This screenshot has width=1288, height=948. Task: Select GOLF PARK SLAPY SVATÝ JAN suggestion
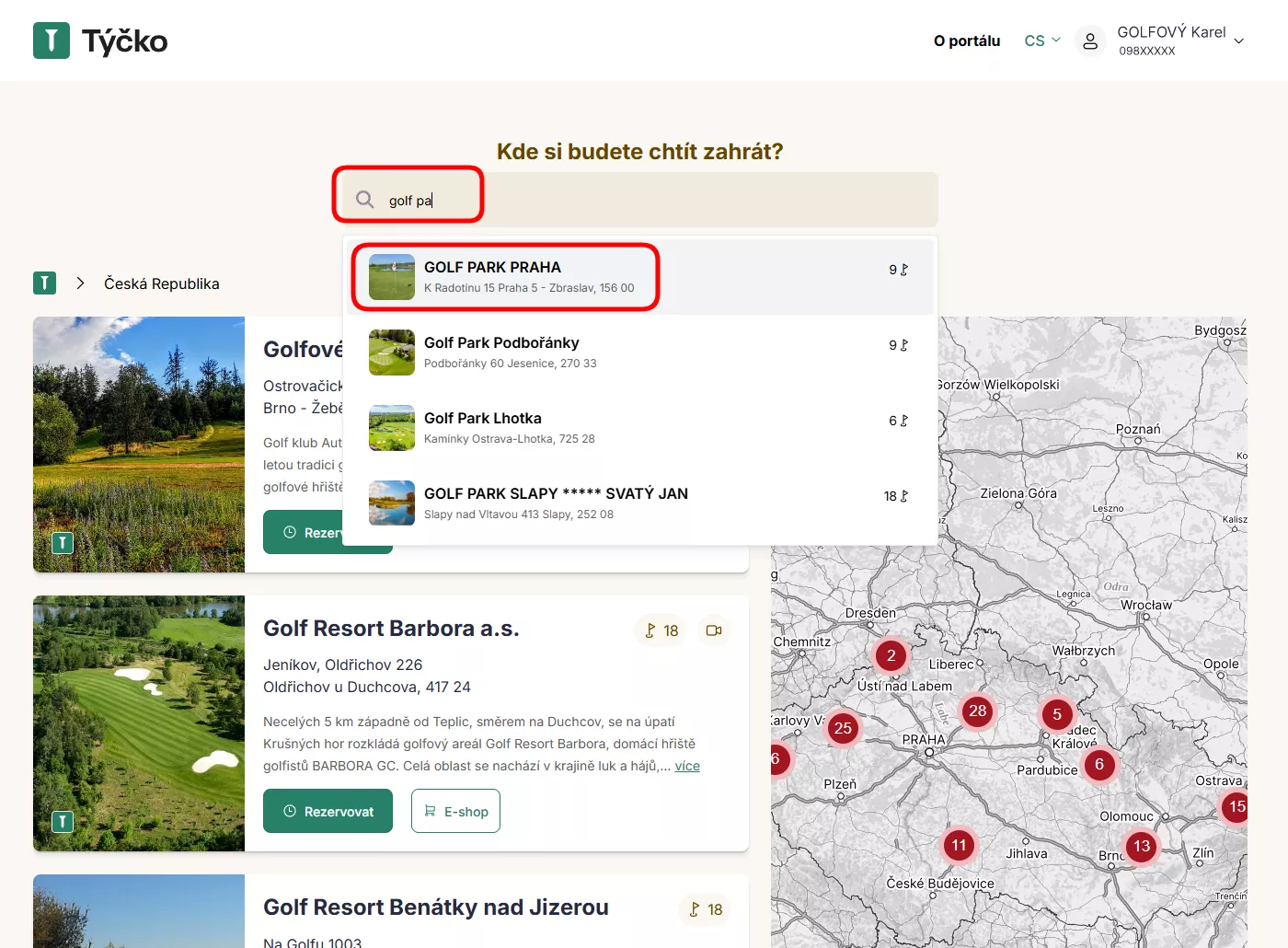click(x=639, y=503)
